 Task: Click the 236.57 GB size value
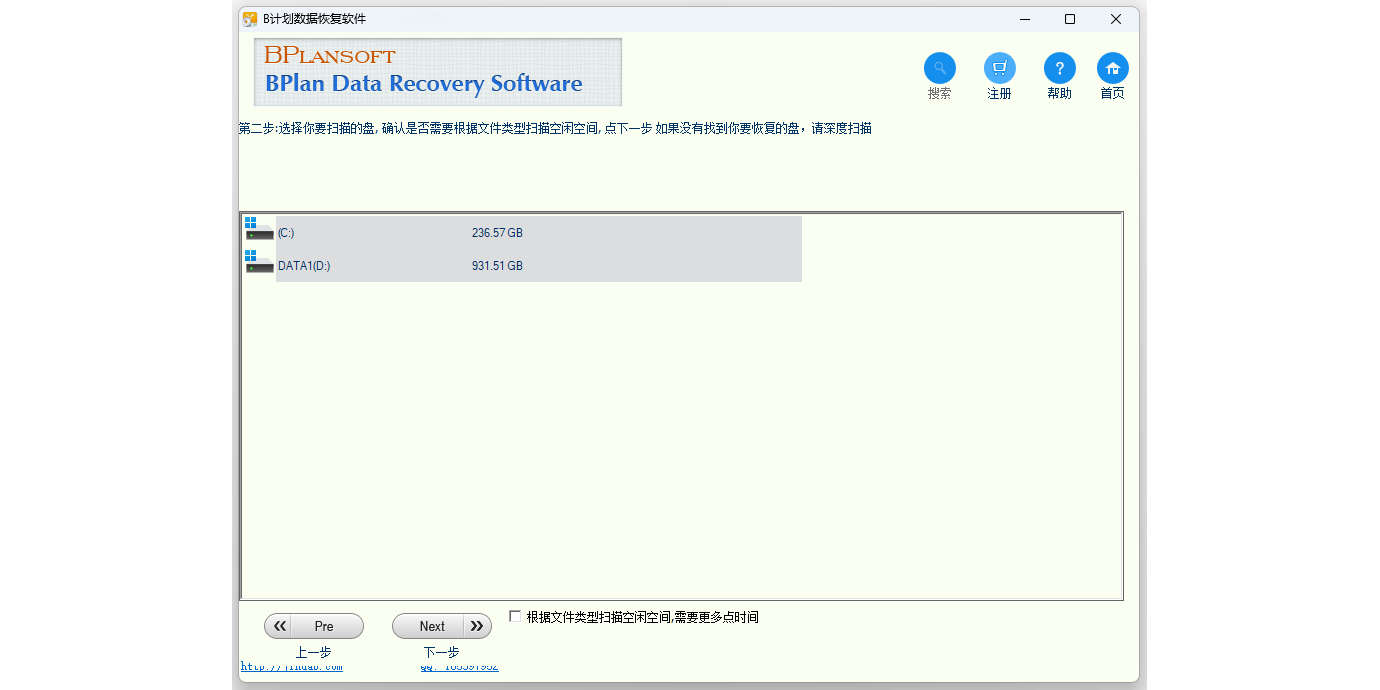click(x=497, y=233)
